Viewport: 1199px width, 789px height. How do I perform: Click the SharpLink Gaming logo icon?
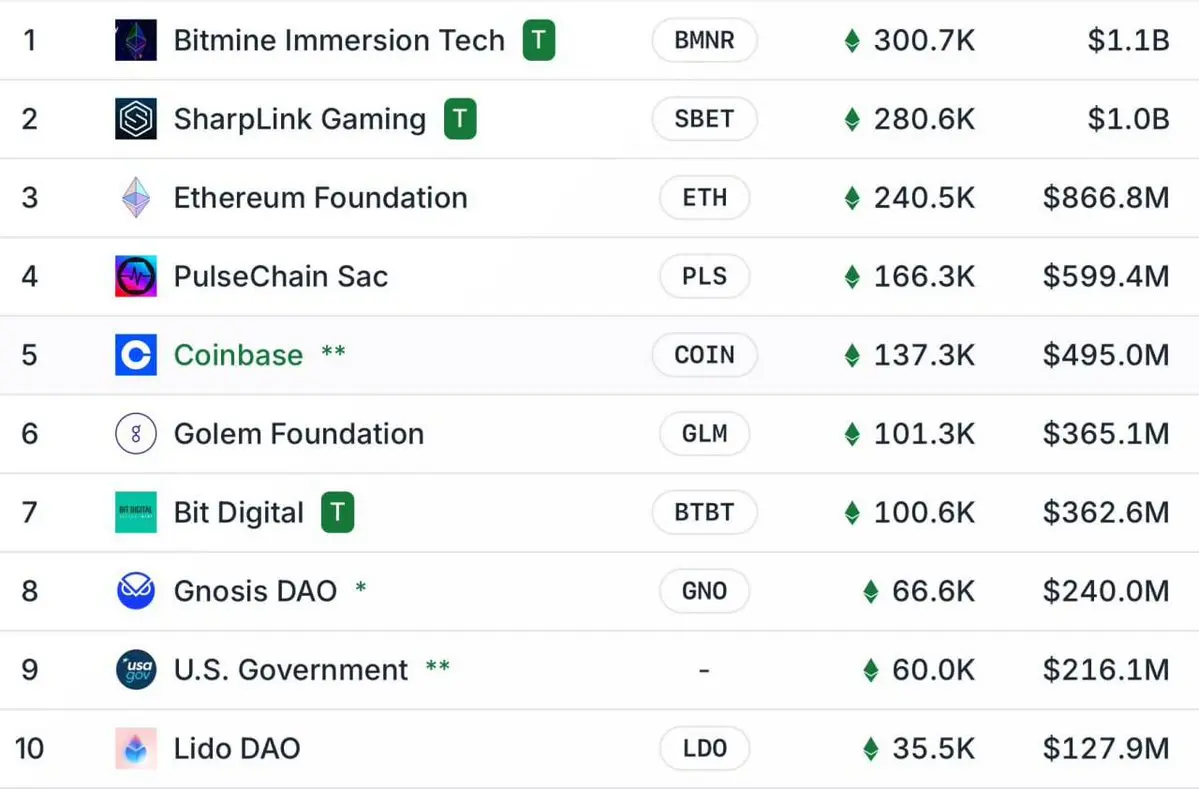pyautogui.click(x=135, y=119)
